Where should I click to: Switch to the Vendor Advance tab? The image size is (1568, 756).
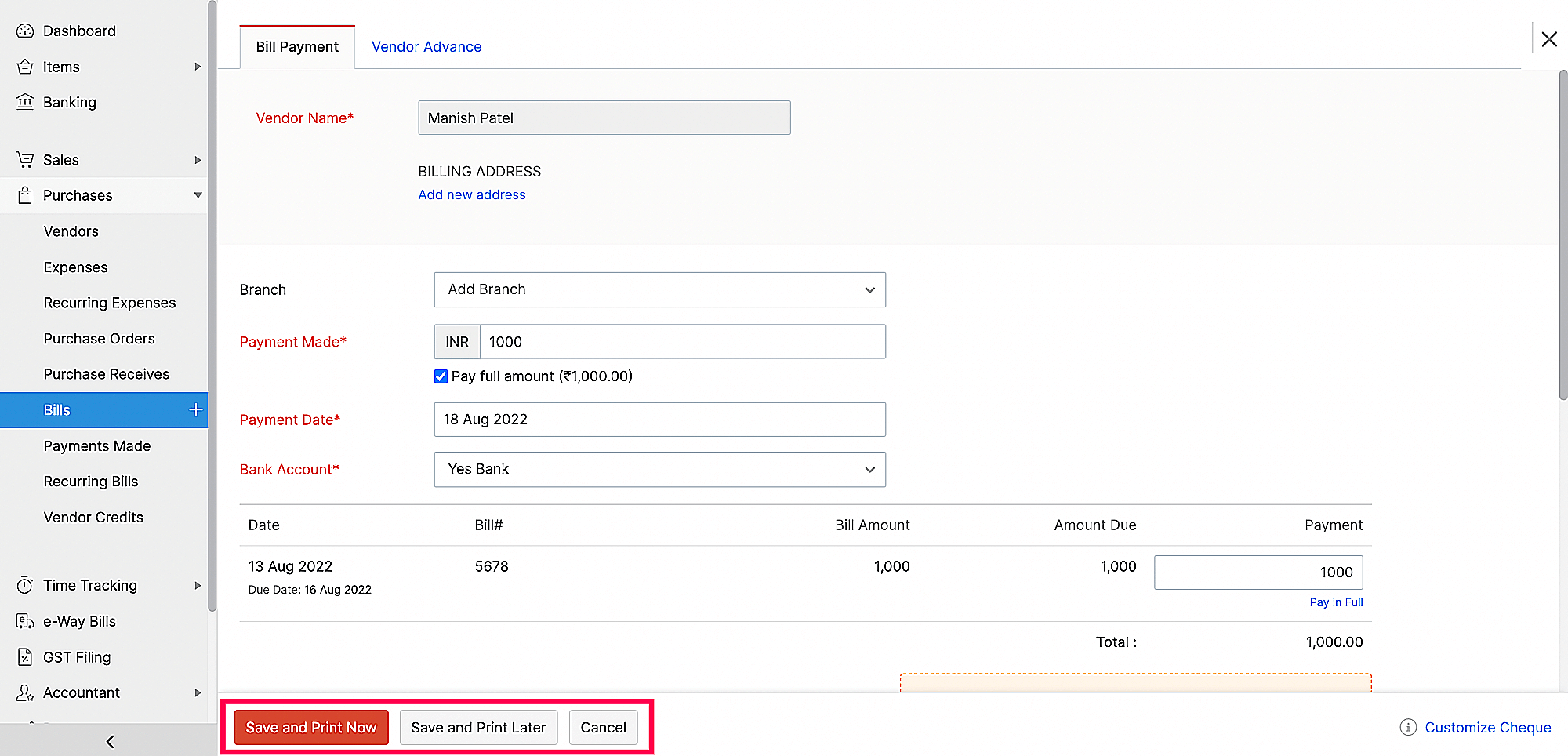(426, 47)
